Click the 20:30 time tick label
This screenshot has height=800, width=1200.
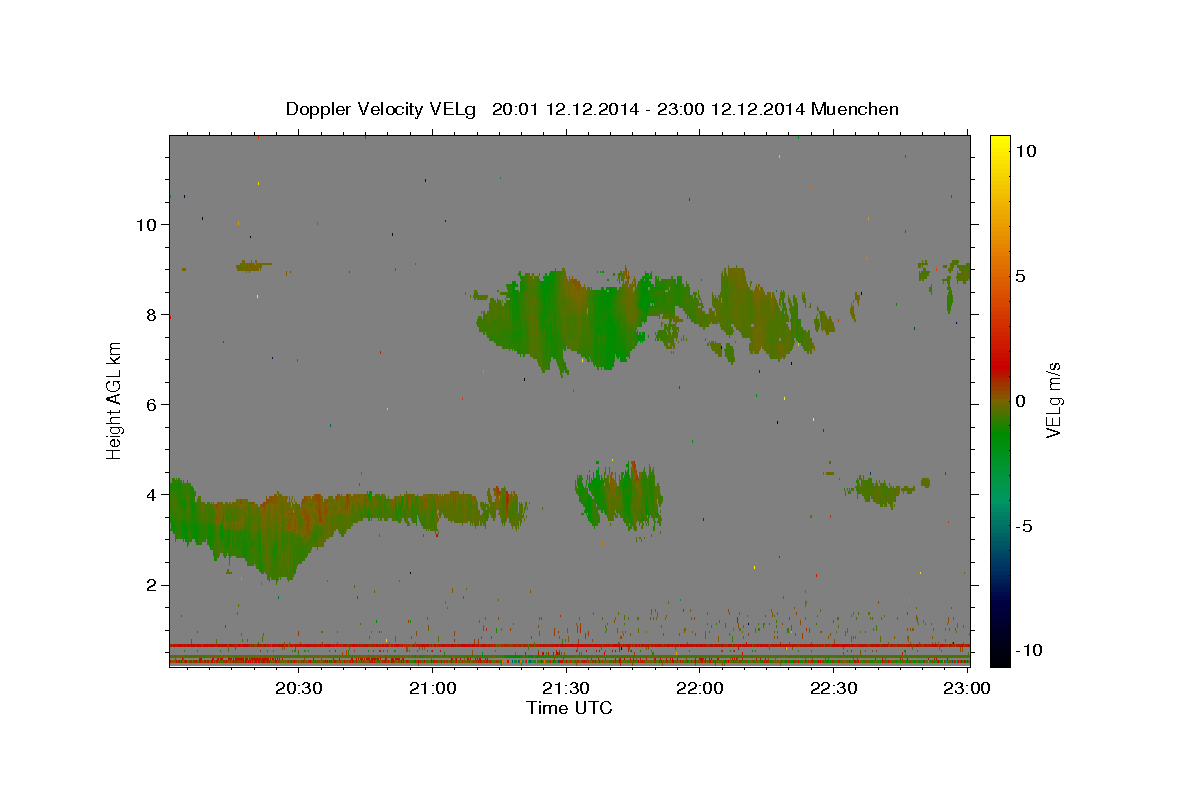(x=299, y=688)
